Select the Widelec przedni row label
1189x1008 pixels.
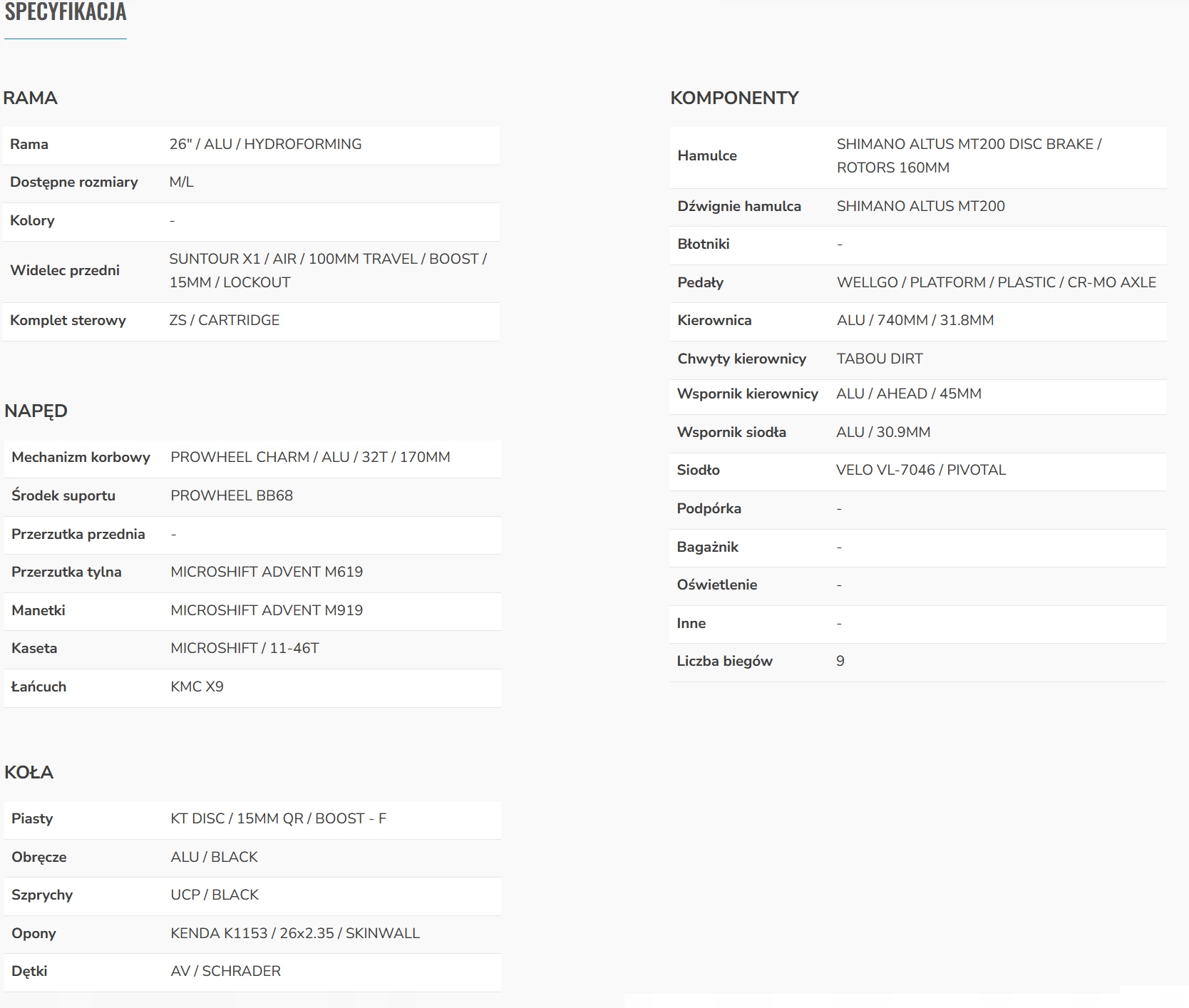(65, 270)
